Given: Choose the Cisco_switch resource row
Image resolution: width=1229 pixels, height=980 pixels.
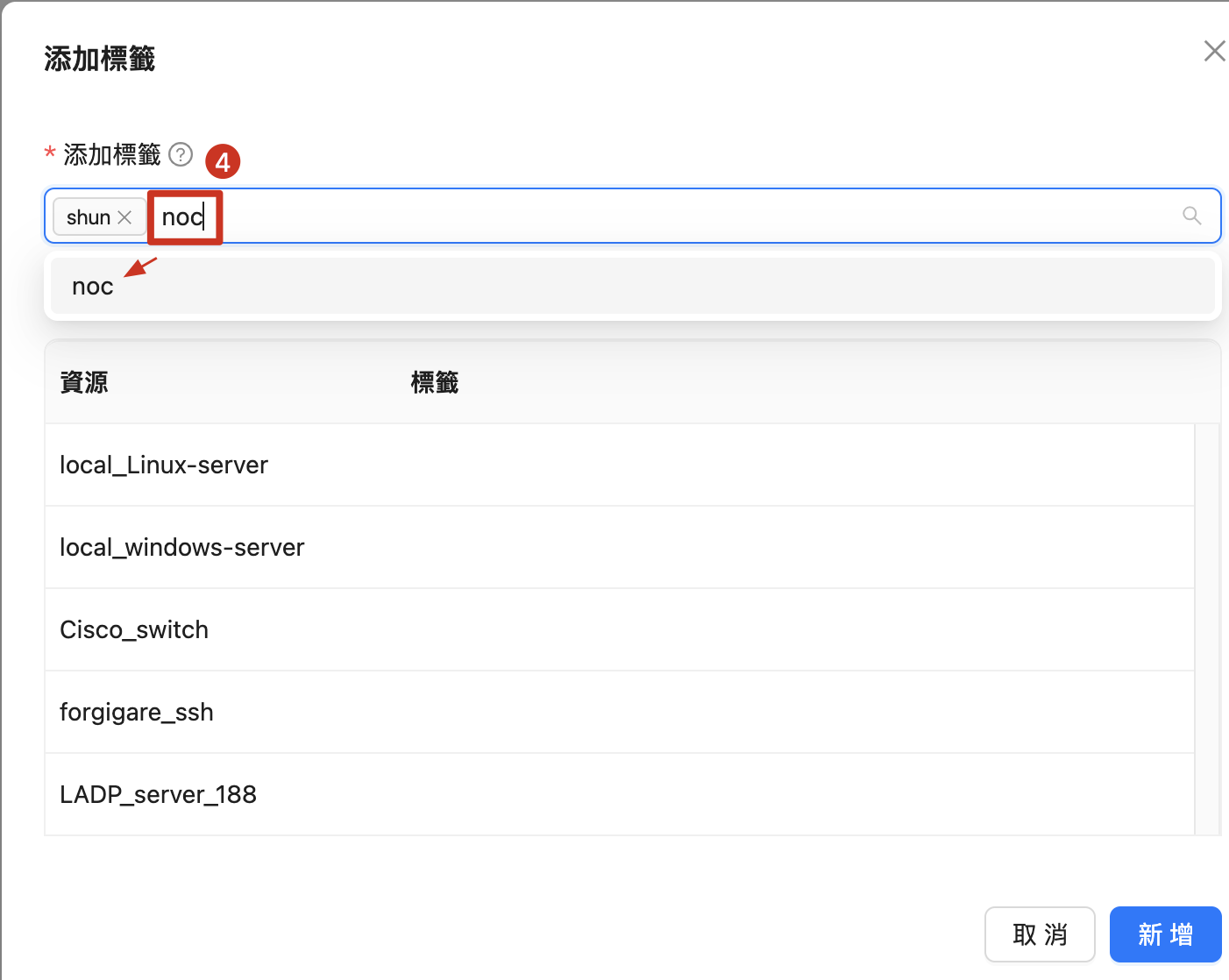Looking at the screenshot, I should pyautogui.click(x=134, y=629).
